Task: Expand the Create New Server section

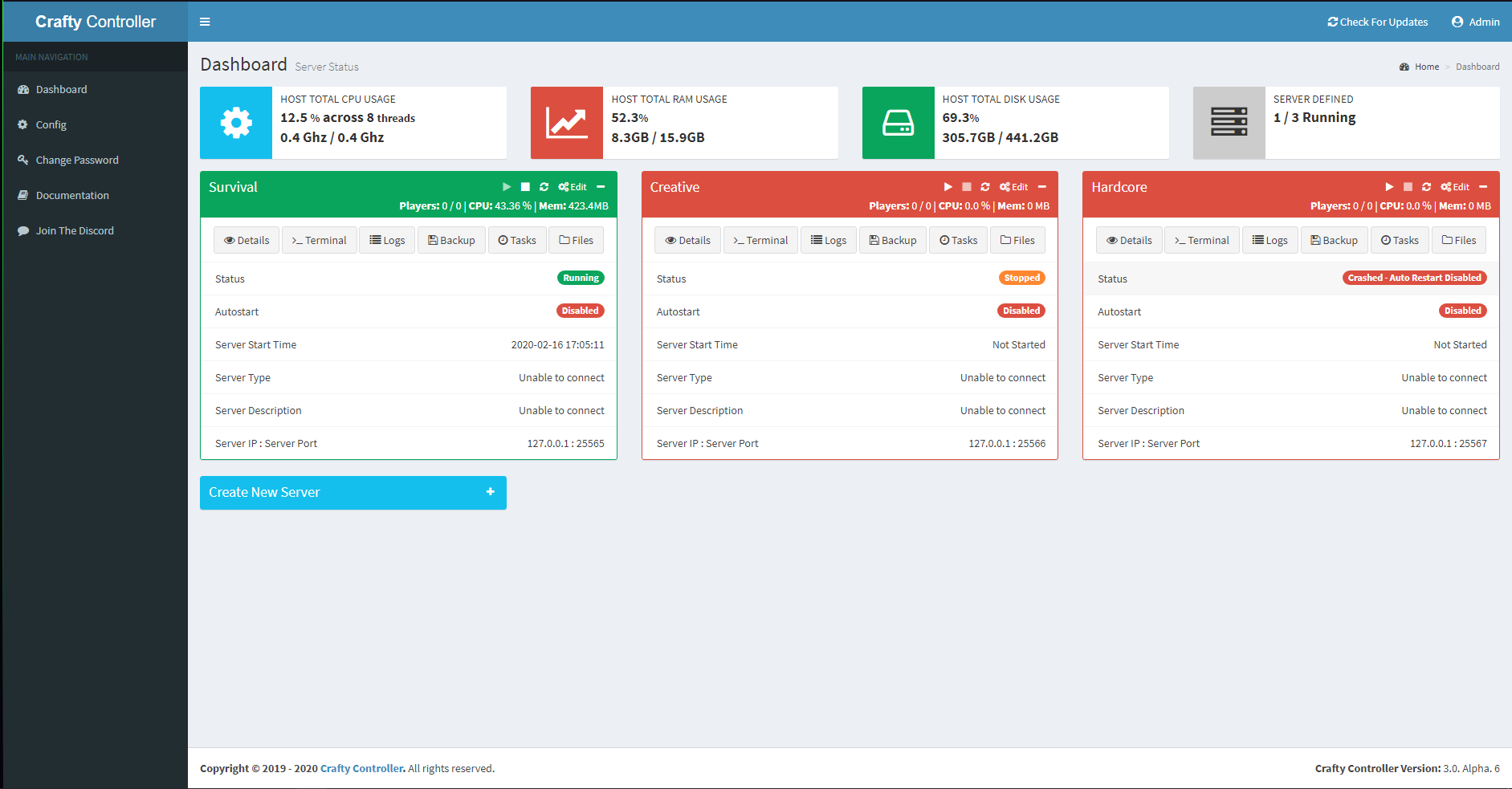Action: [x=490, y=492]
